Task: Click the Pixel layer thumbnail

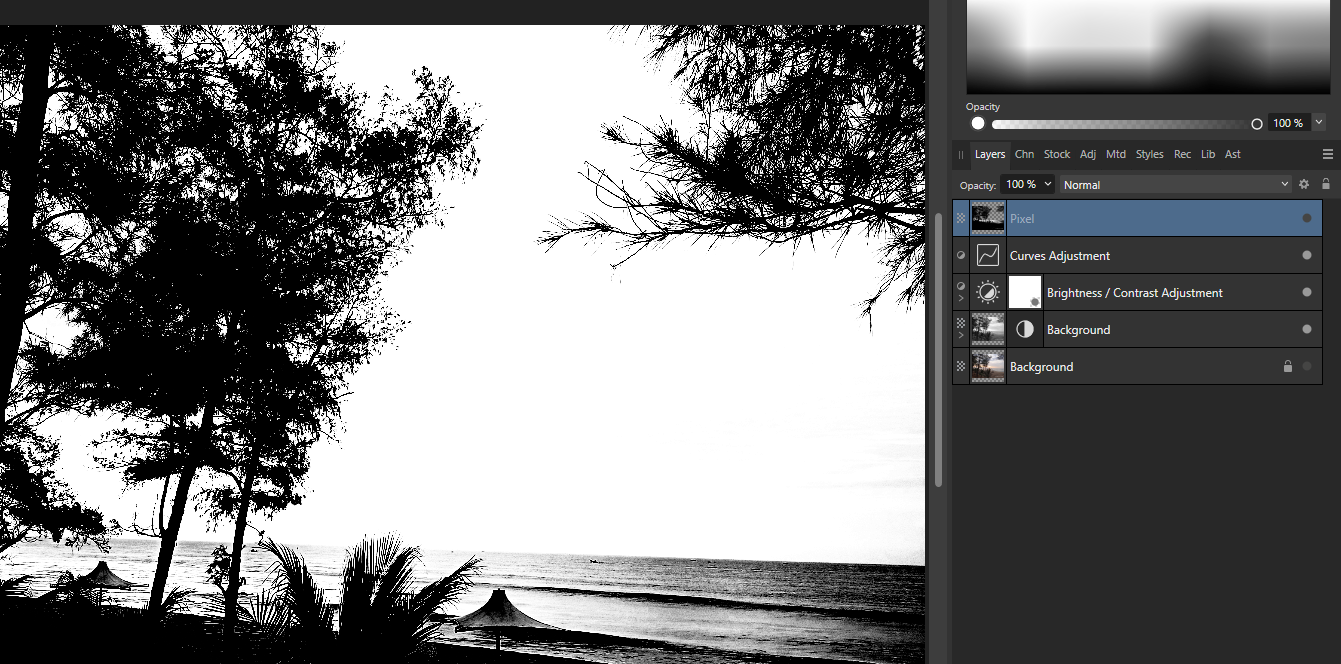Action: point(988,218)
